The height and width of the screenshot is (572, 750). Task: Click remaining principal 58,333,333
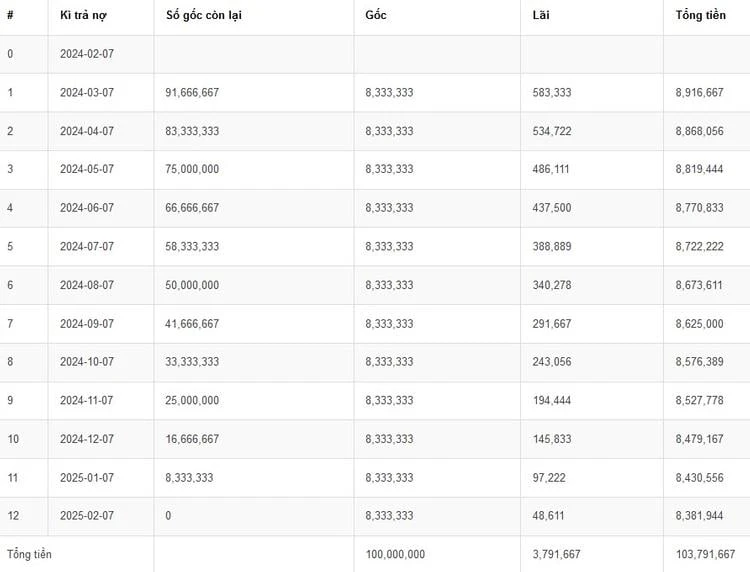(192, 246)
